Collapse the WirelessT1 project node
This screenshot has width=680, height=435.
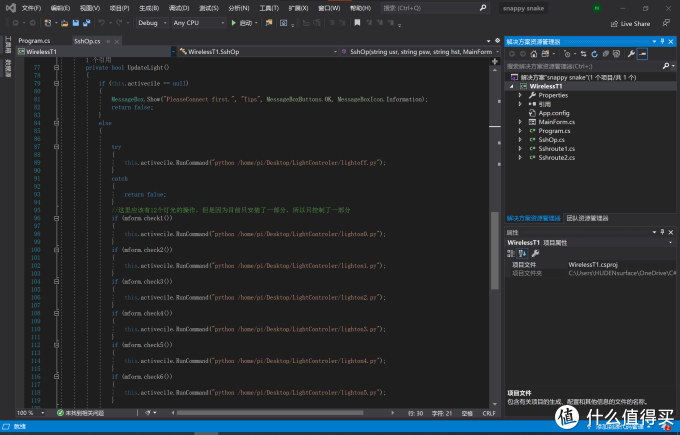click(x=511, y=86)
